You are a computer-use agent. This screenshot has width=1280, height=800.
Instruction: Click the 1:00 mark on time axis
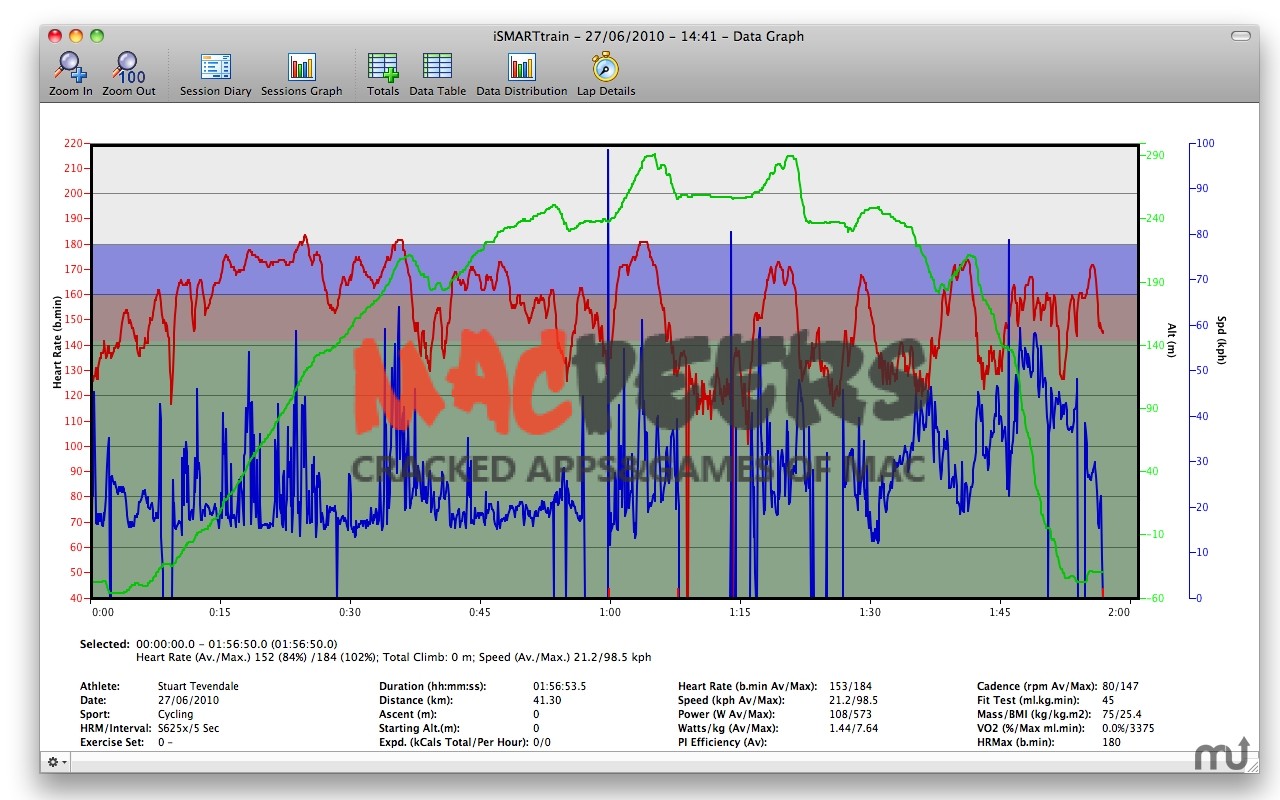609,612
